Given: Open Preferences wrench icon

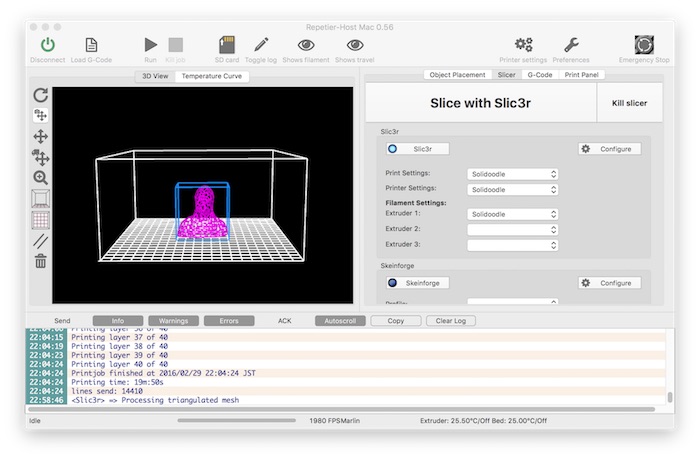Looking at the screenshot, I should [571, 45].
